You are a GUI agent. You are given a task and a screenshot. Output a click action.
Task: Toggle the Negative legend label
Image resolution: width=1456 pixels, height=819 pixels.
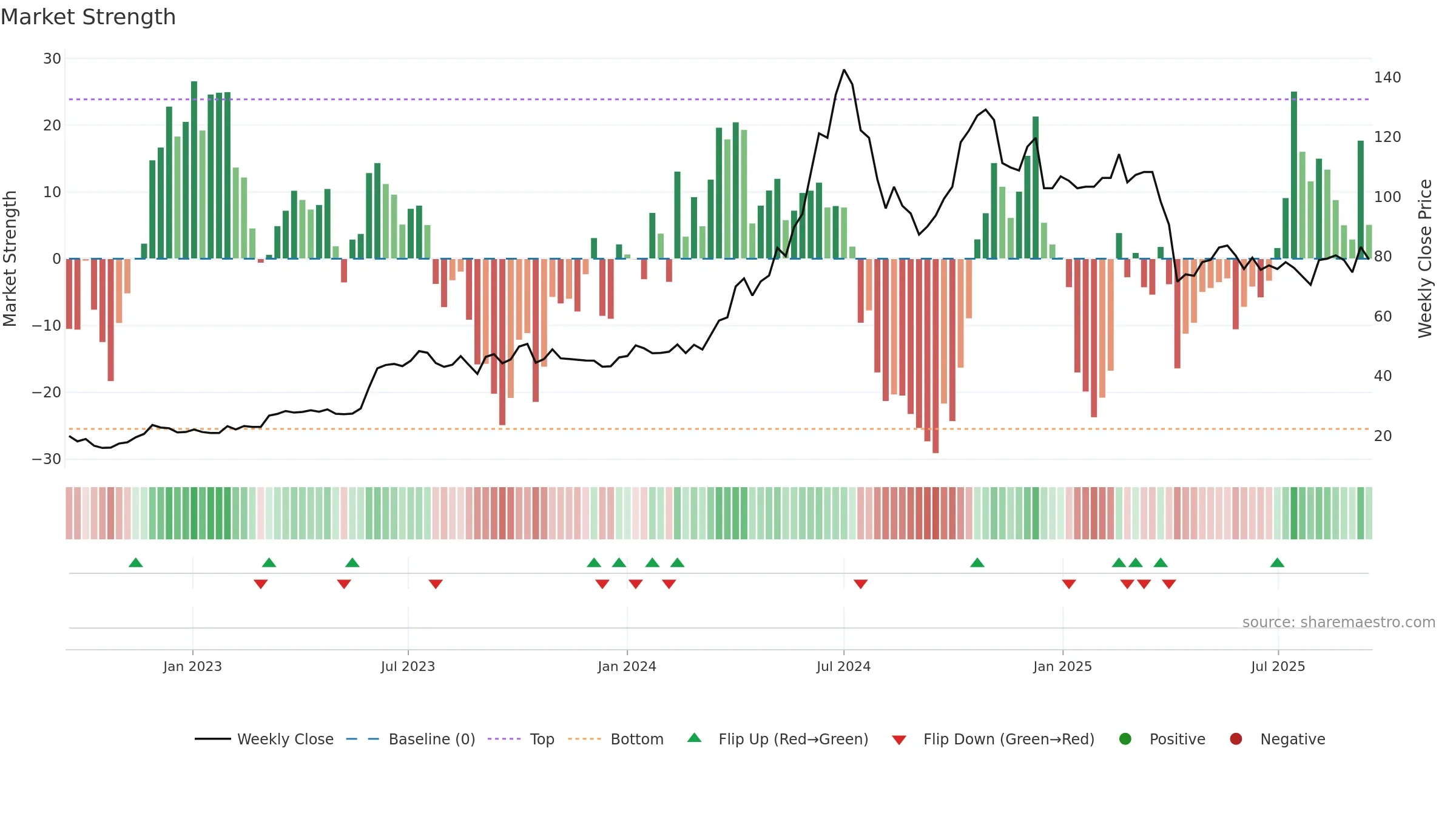[x=1293, y=740]
